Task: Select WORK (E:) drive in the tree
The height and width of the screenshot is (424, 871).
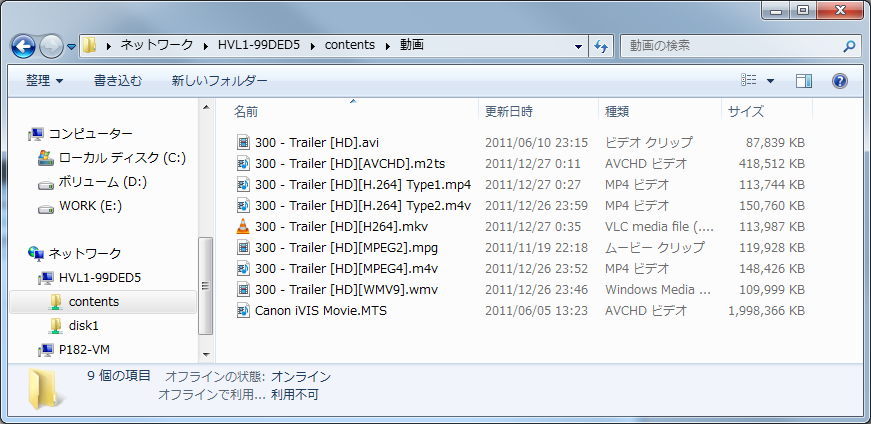Action: click(x=91, y=206)
